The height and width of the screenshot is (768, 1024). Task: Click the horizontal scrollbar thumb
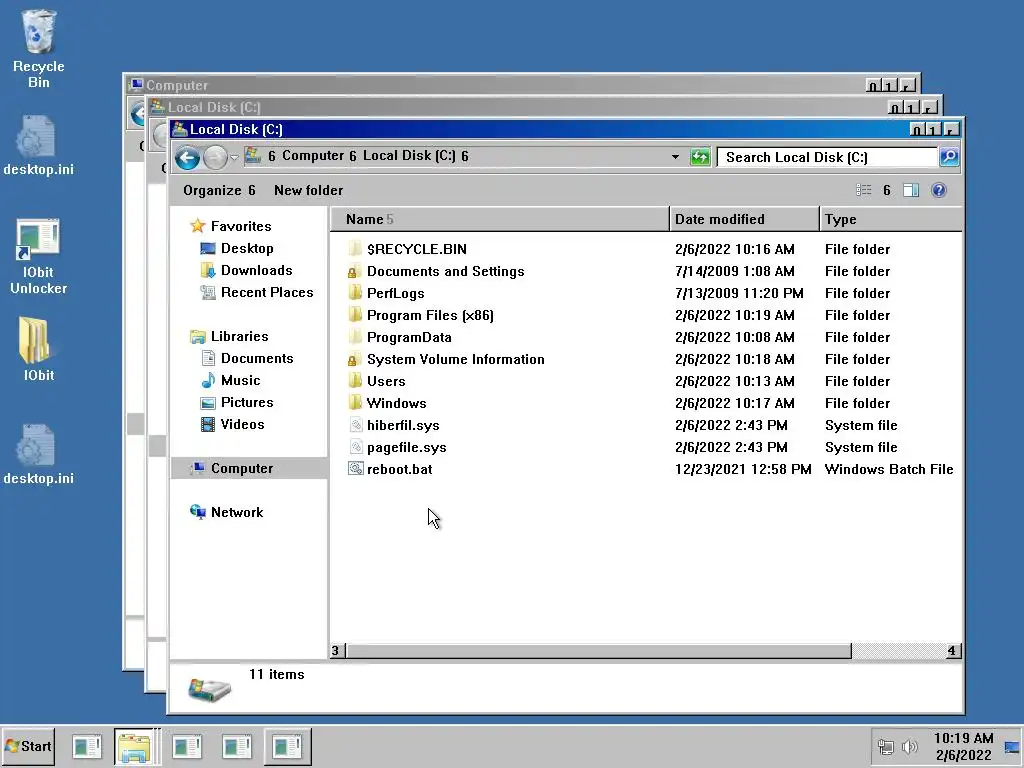(598, 650)
